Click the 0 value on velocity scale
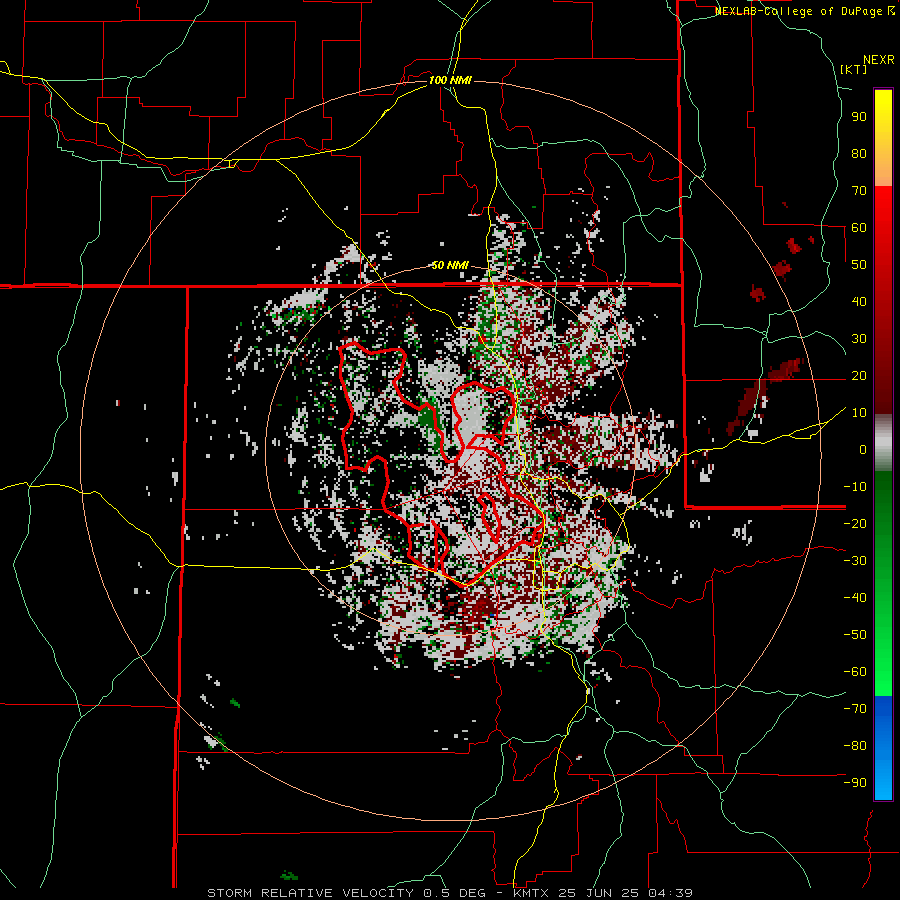The height and width of the screenshot is (900, 900). (863, 449)
